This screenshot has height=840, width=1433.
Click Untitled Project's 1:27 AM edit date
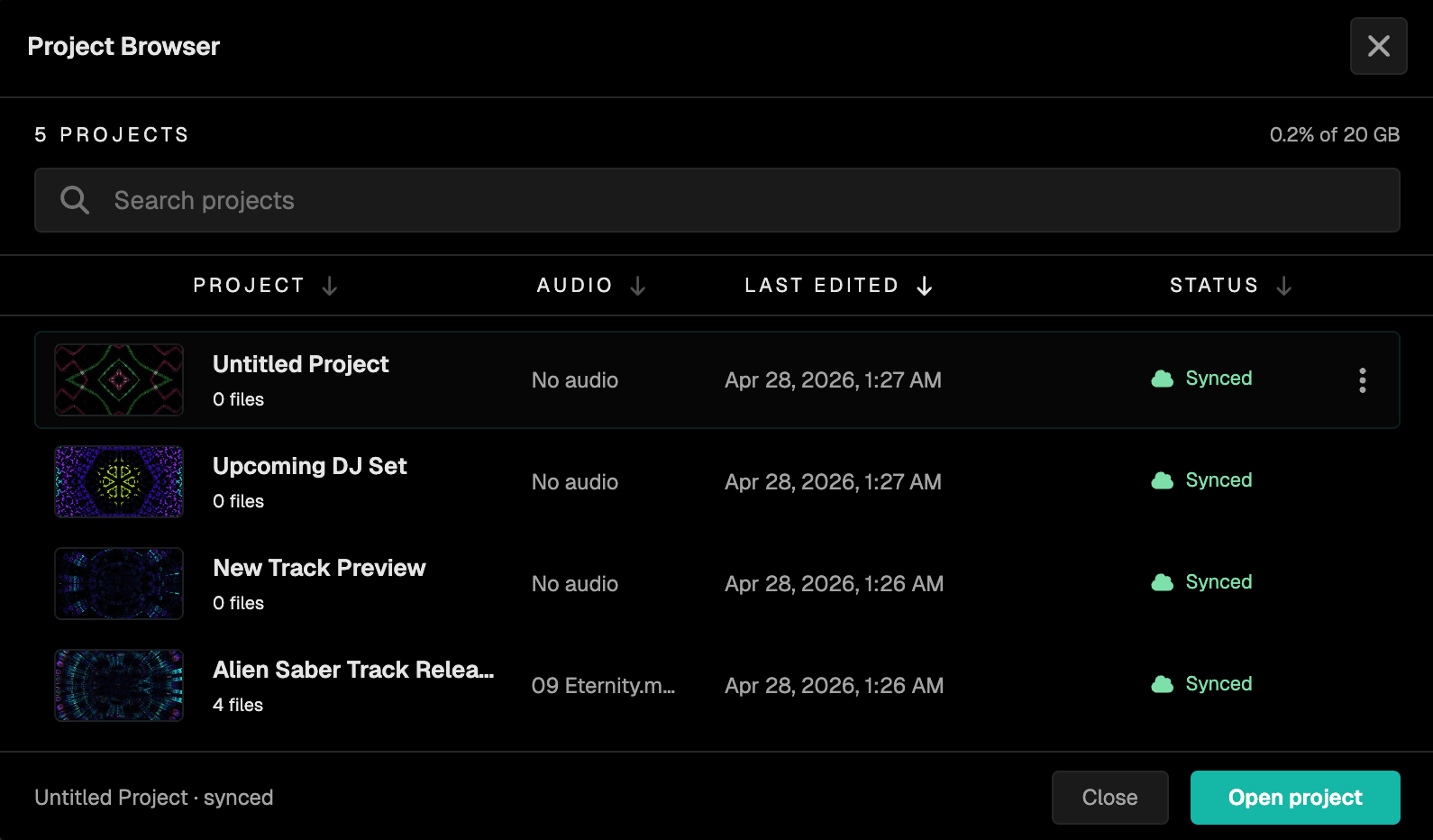(x=833, y=380)
